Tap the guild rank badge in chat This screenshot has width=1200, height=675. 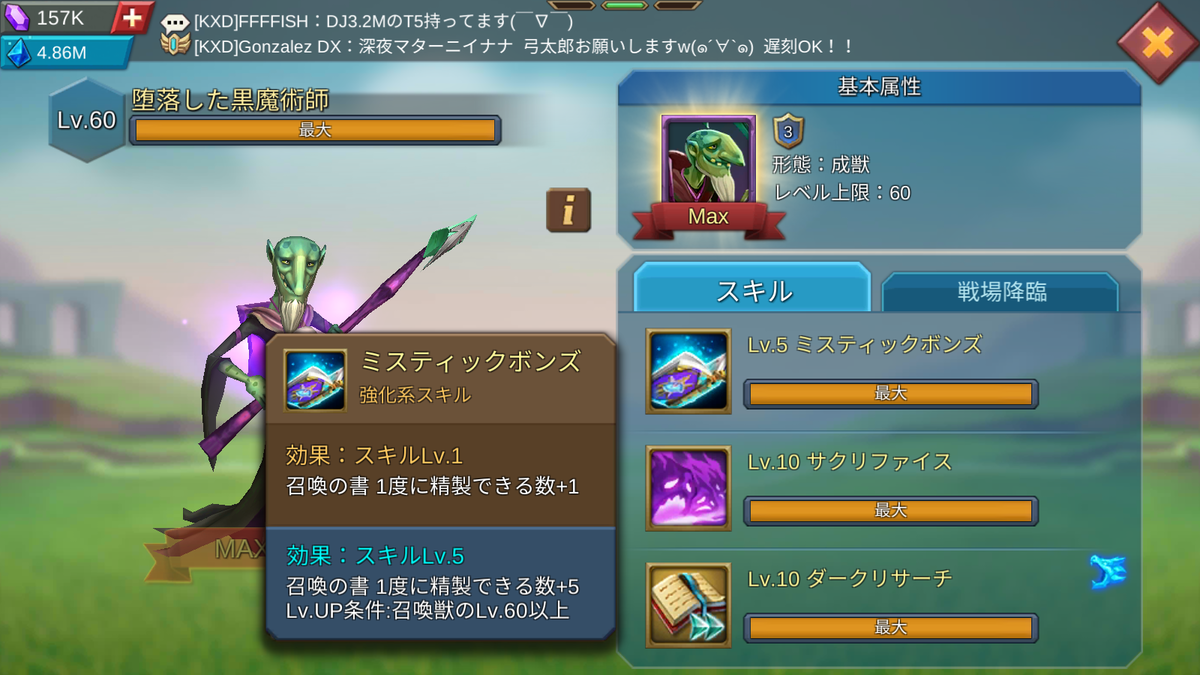(176, 46)
